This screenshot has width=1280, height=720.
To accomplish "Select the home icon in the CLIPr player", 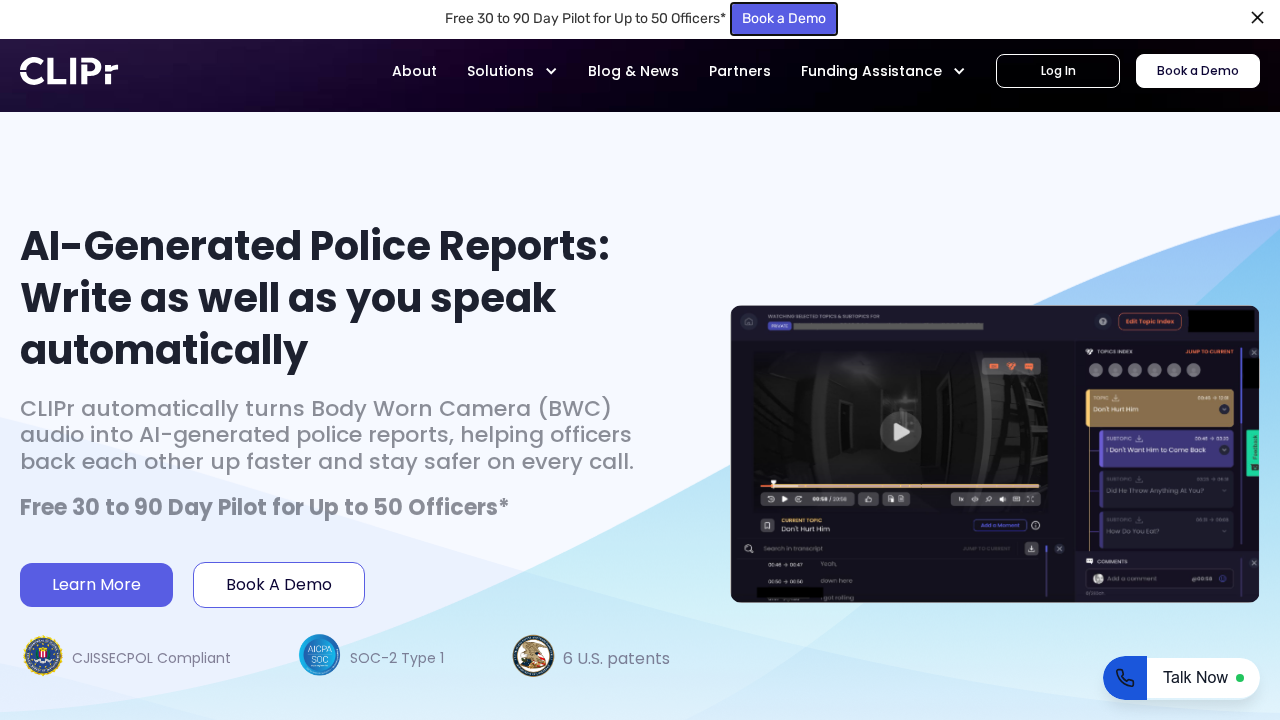I will coord(749,321).
